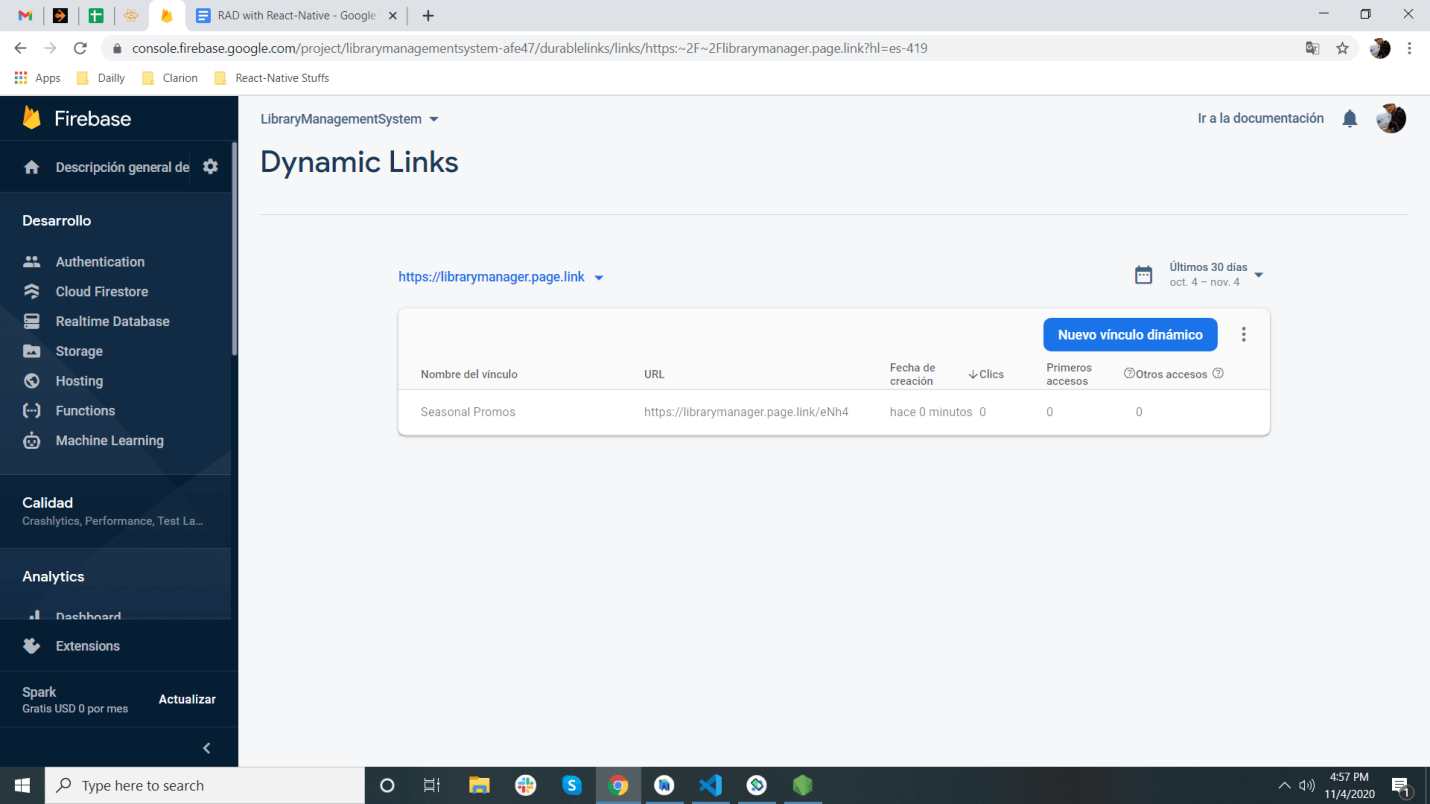Collapse the sidebar with chevron
Screen dimensions: 1430x804
(207, 748)
